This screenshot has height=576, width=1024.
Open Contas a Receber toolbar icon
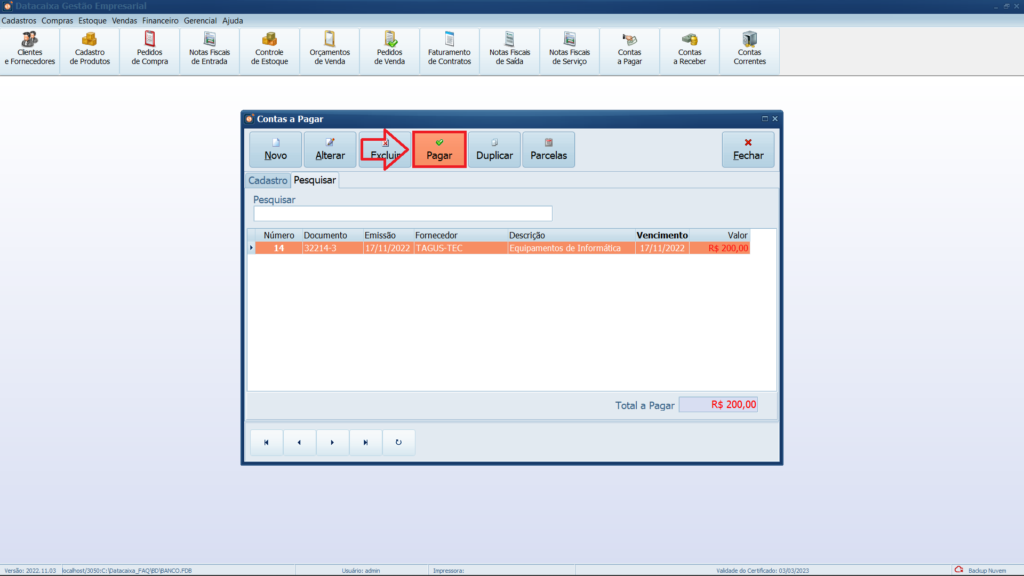coord(690,49)
